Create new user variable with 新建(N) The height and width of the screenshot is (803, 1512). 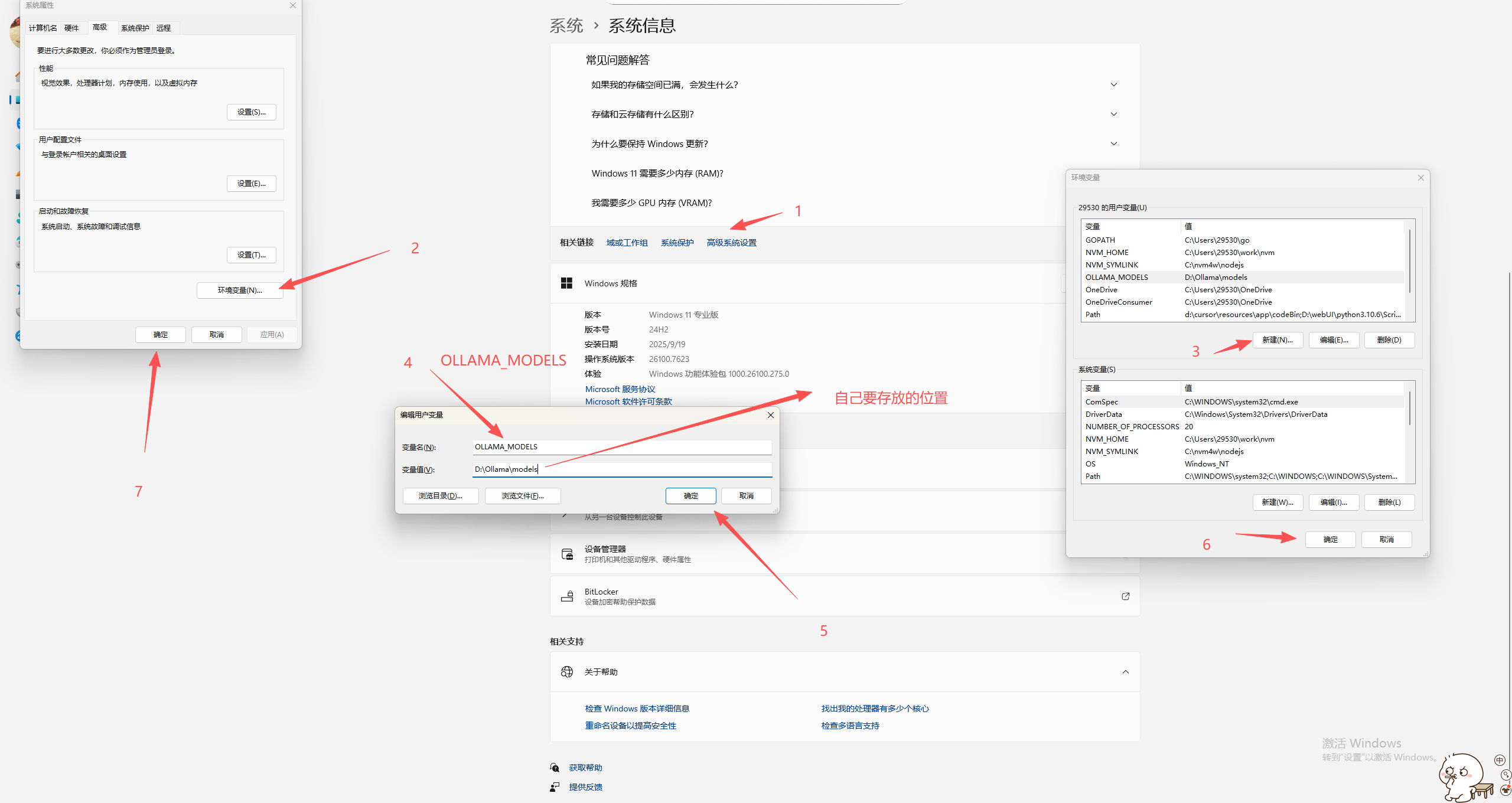1278,340
